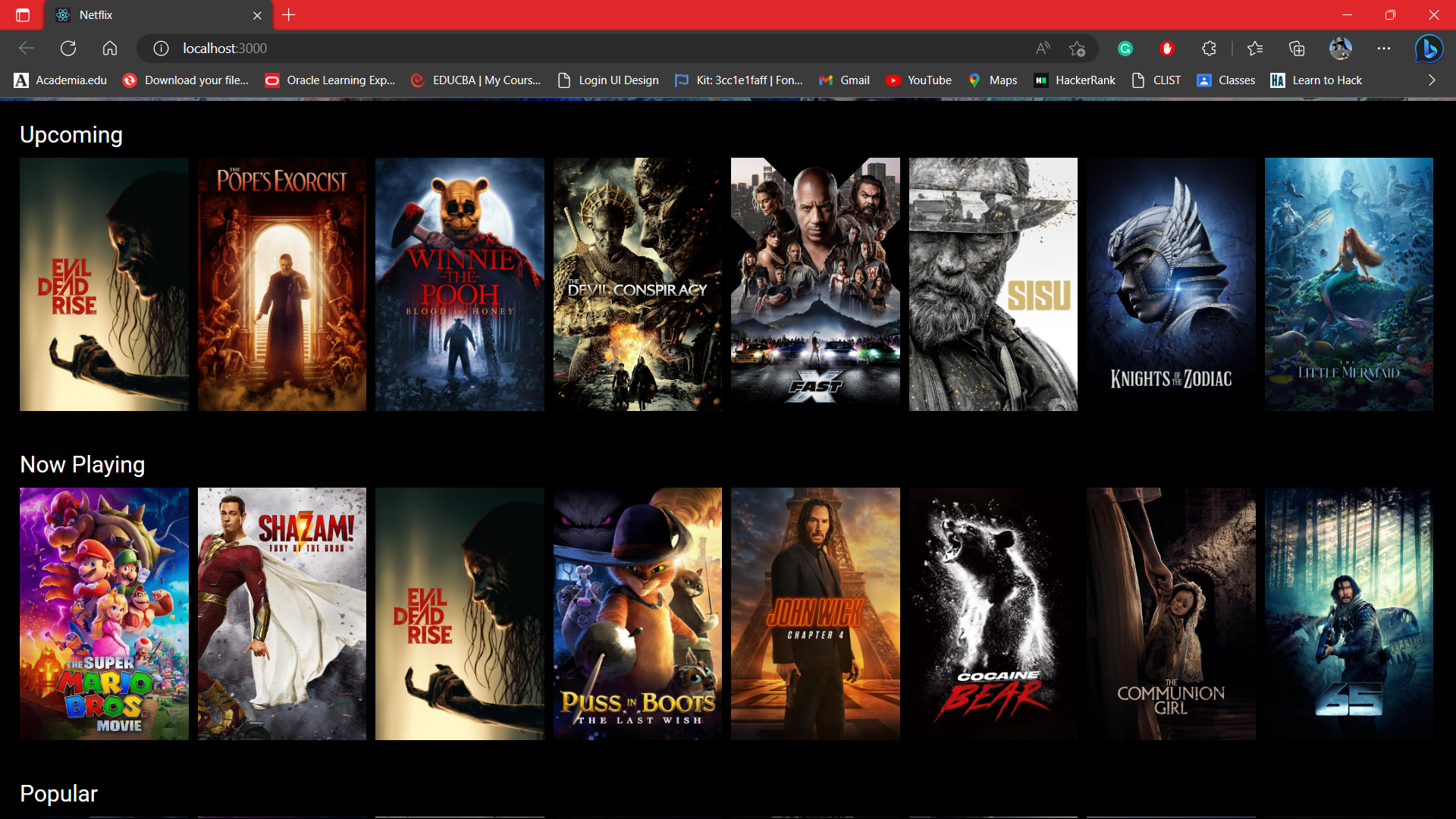Expand the bookmarks overflow chevron
Screen dimensions: 1456x819
point(1432,80)
